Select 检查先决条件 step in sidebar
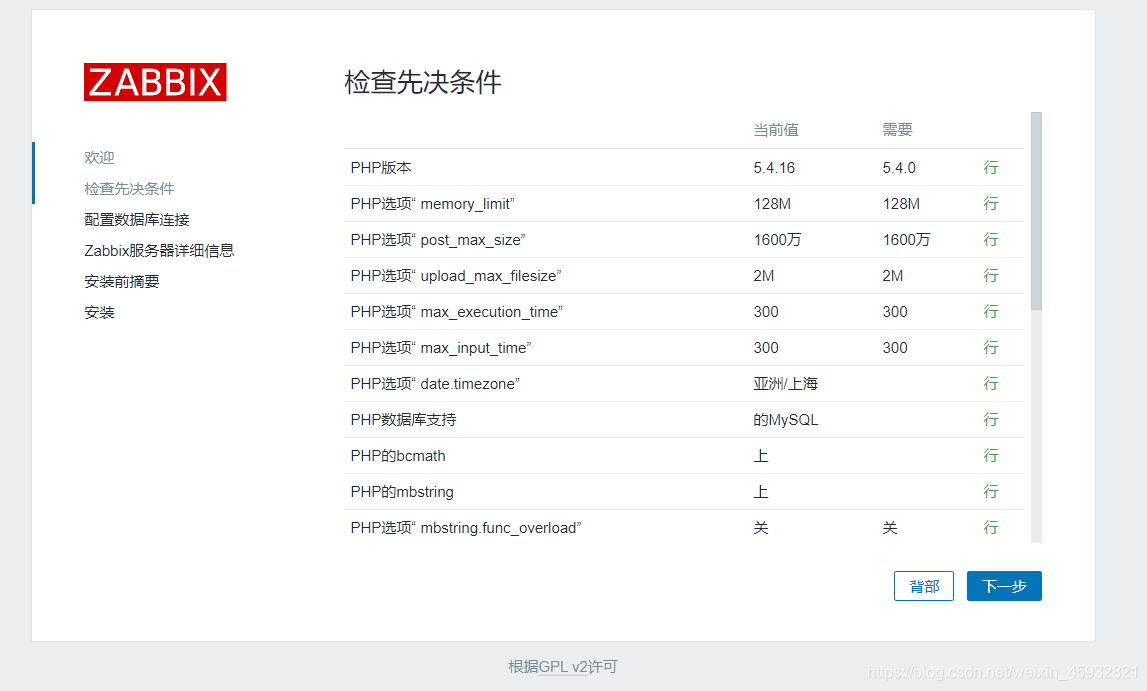Viewport: 1147px width, 691px height. pos(129,189)
